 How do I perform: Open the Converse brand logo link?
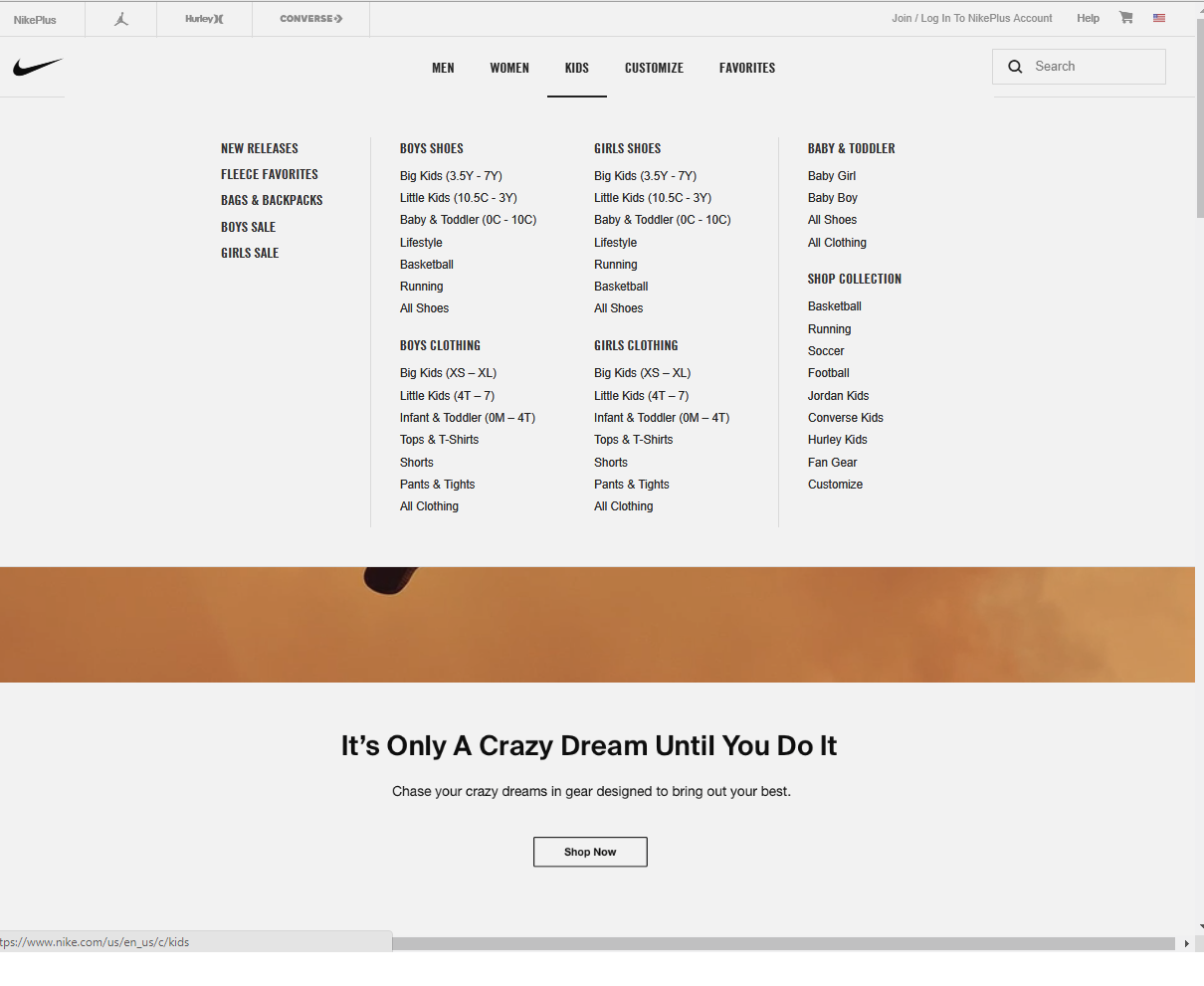pos(310,19)
